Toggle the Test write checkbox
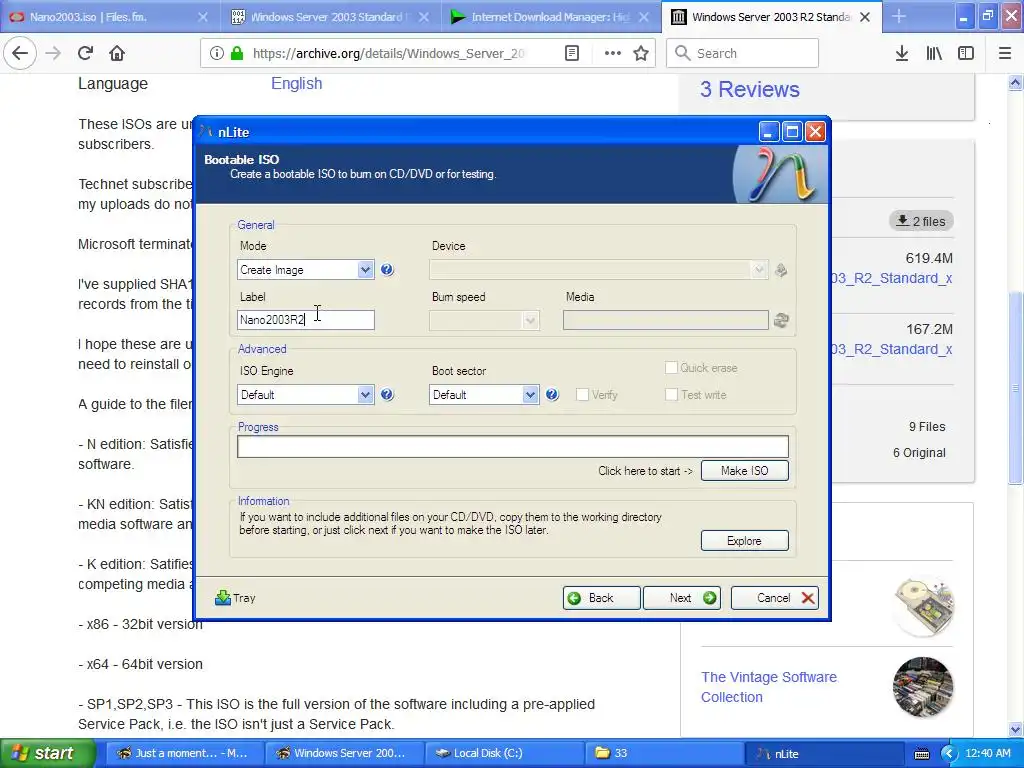The width and height of the screenshot is (1024, 768). tap(671, 394)
